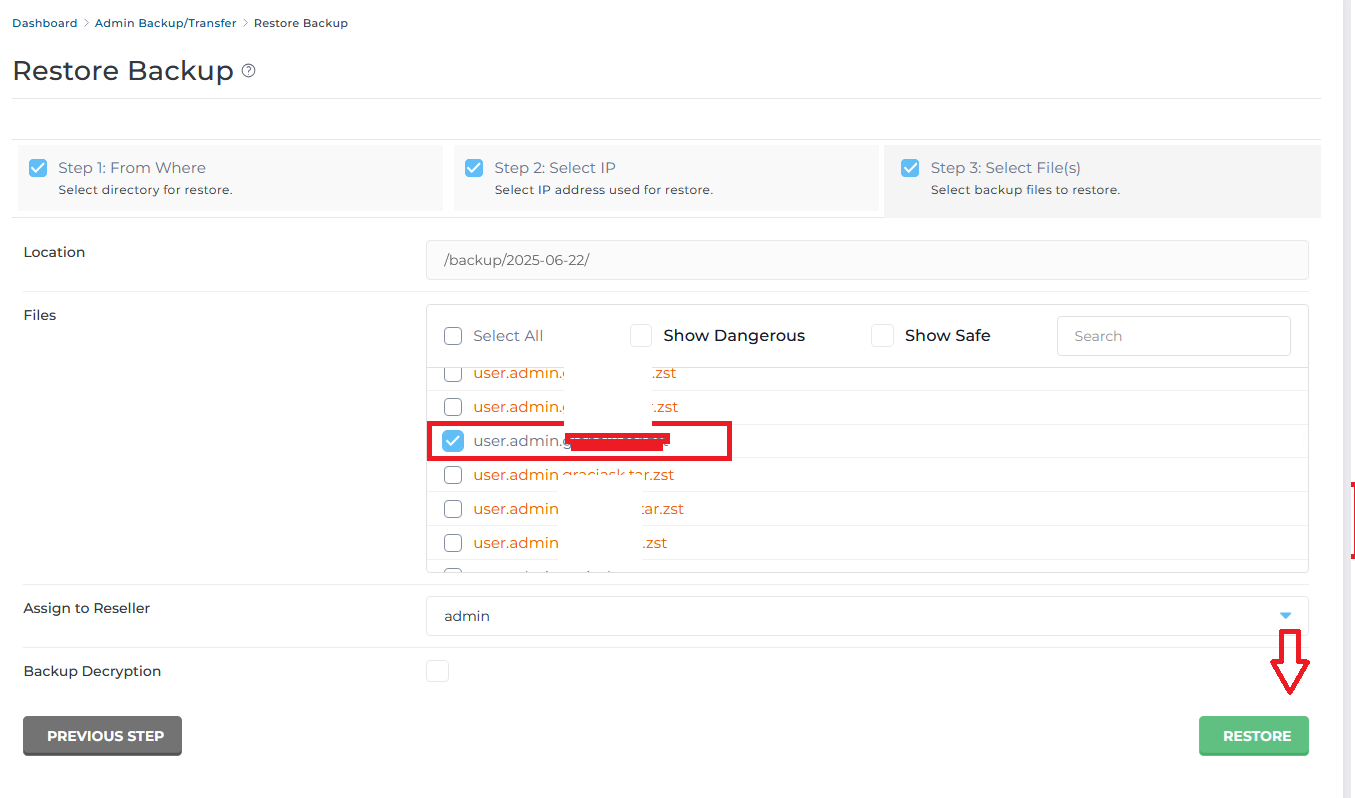Screen dimensions: 1355x798
Task: Toggle the Backup Decryption checkbox
Action: [437, 671]
